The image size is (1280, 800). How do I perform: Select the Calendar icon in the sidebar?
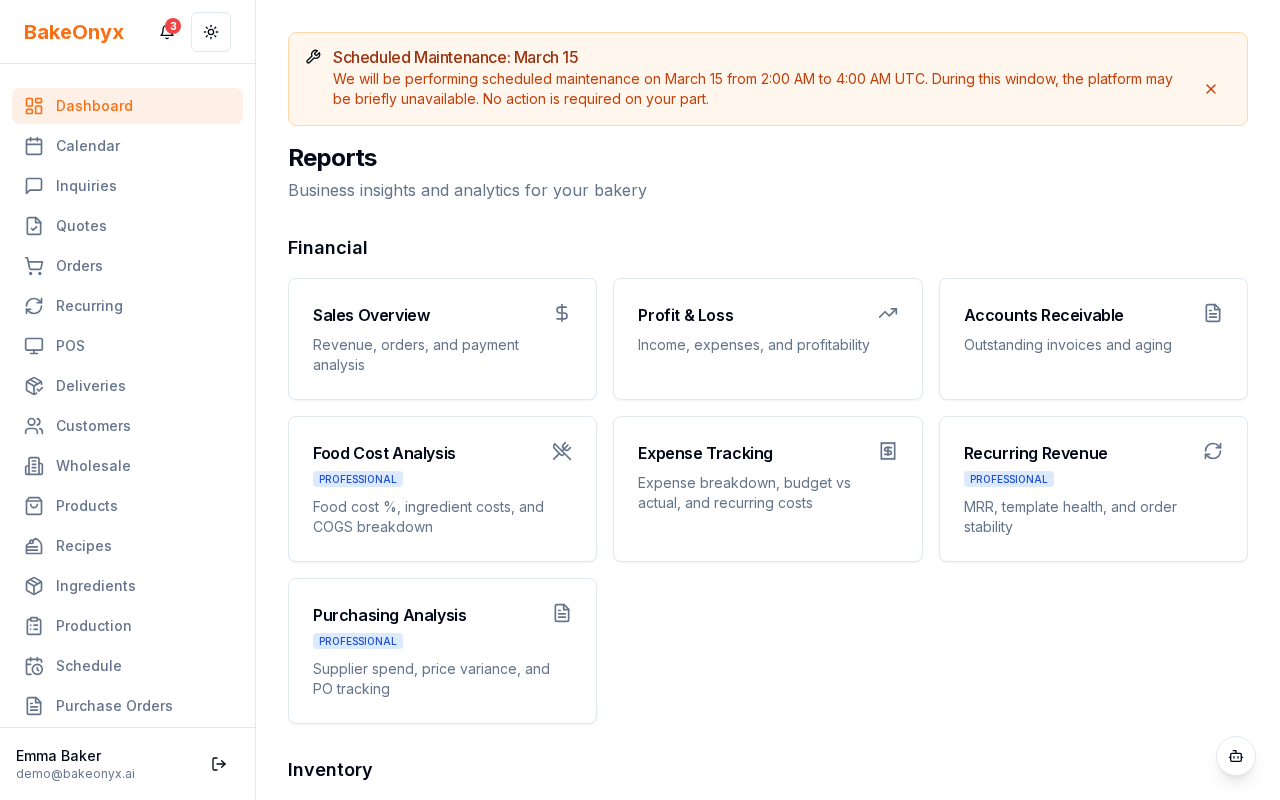coord(34,146)
